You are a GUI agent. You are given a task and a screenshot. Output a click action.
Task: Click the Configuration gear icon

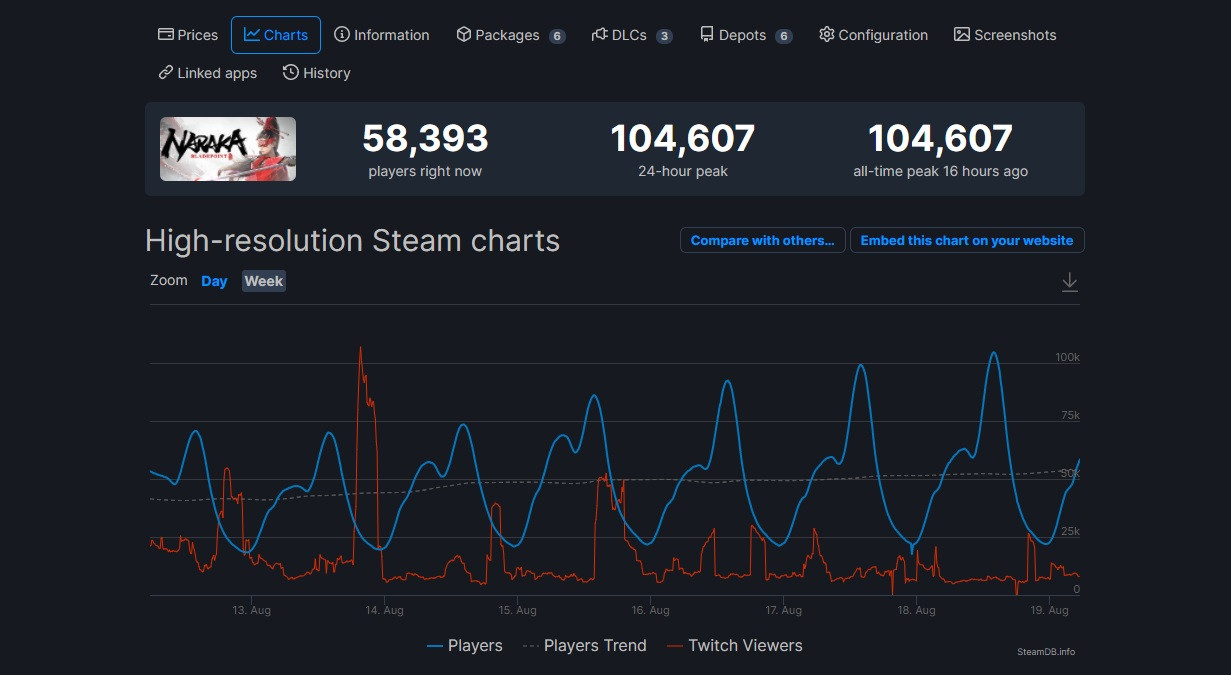point(826,35)
